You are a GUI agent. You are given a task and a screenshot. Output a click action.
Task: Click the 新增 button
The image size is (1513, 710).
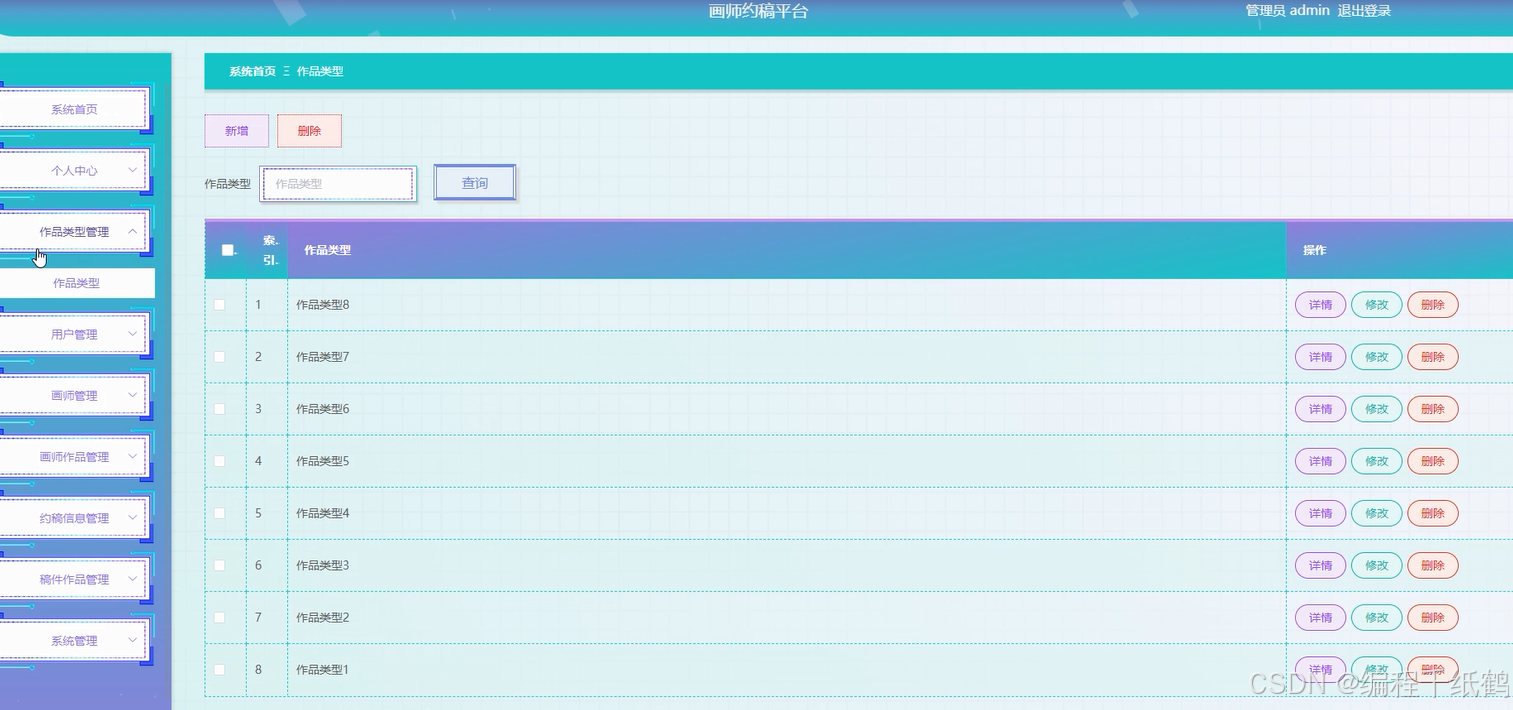[x=237, y=131]
